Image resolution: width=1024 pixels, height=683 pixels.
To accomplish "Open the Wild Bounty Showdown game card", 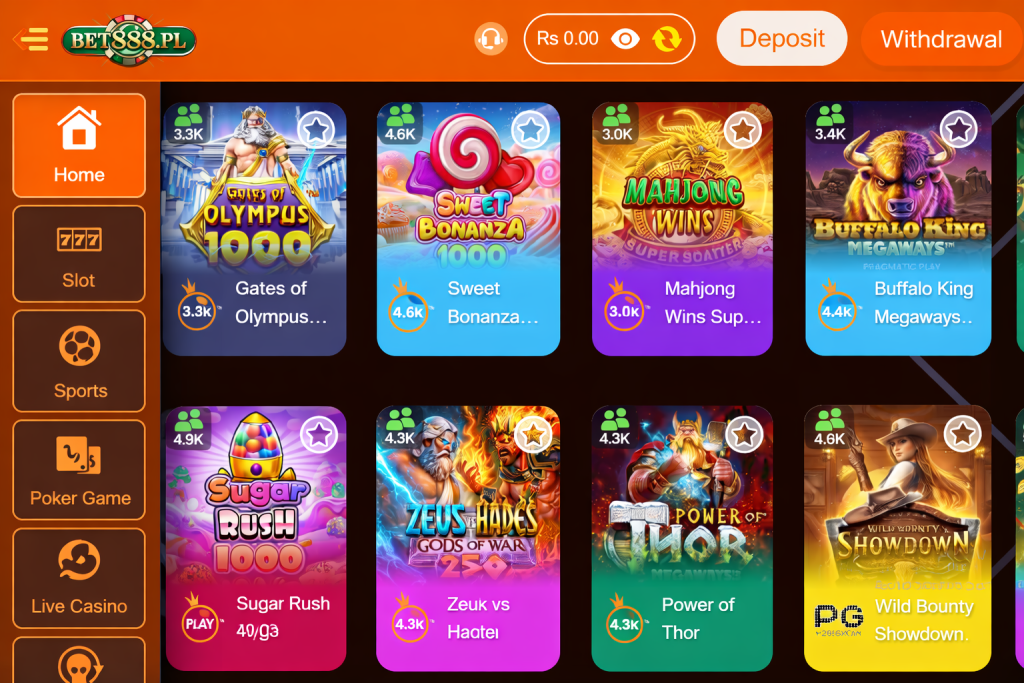I will [898, 538].
